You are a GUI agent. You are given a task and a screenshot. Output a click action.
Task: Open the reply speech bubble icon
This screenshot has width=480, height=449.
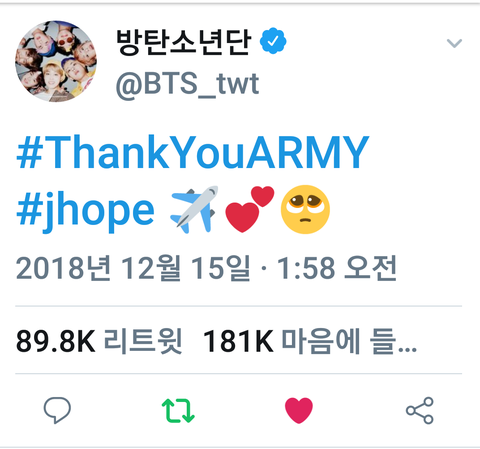point(57,410)
